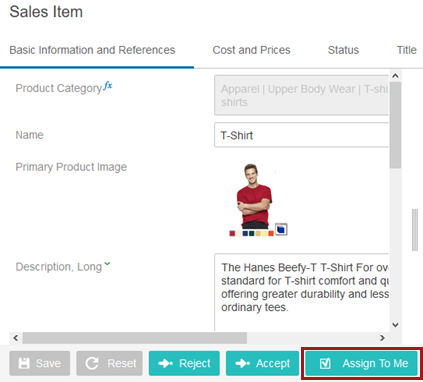Image resolution: width=423 pixels, height=382 pixels.
Task: Expand the green chevron beside Description, Long
Action: (x=107, y=264)
